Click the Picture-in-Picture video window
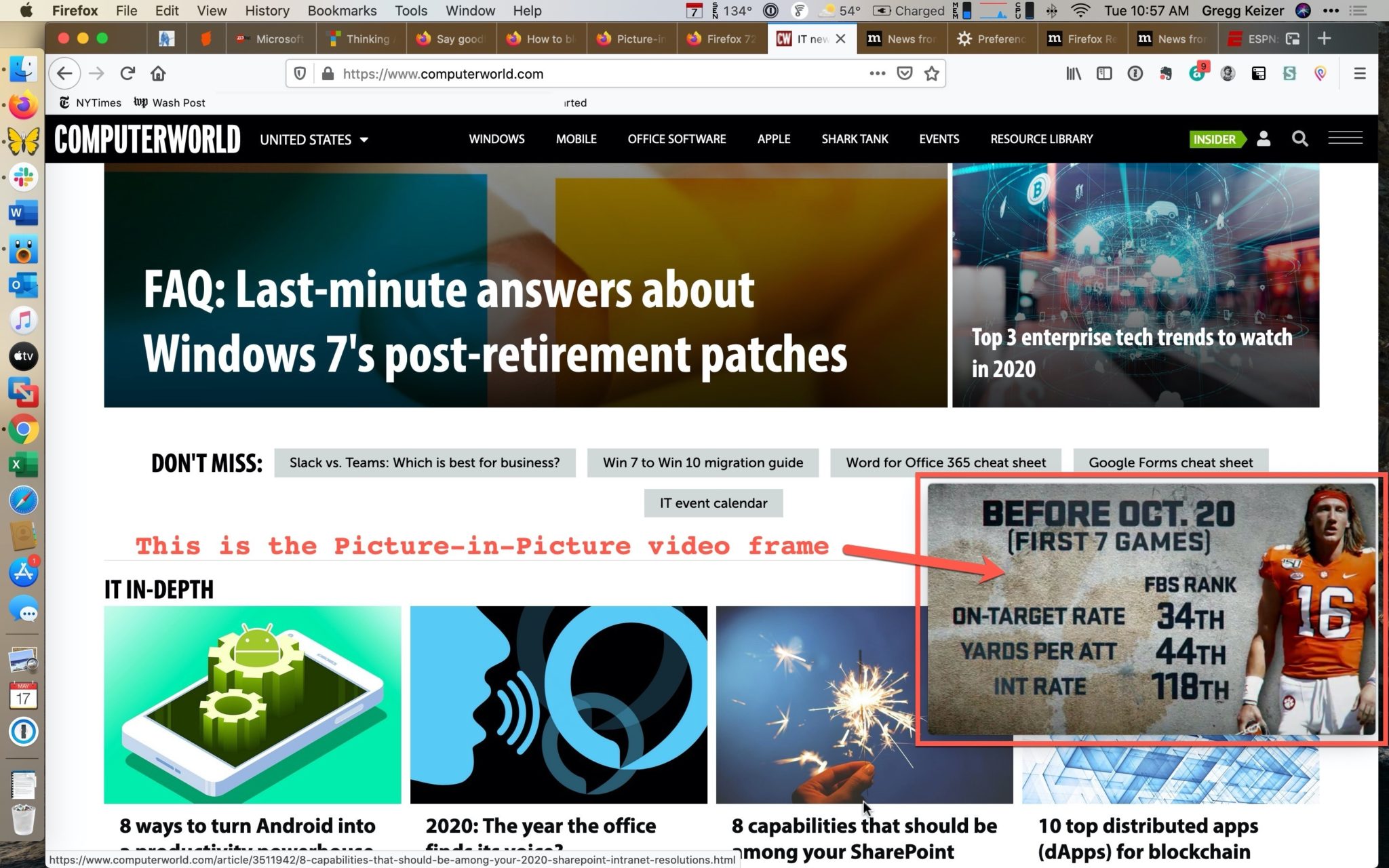 click(x=1151, y=609)
